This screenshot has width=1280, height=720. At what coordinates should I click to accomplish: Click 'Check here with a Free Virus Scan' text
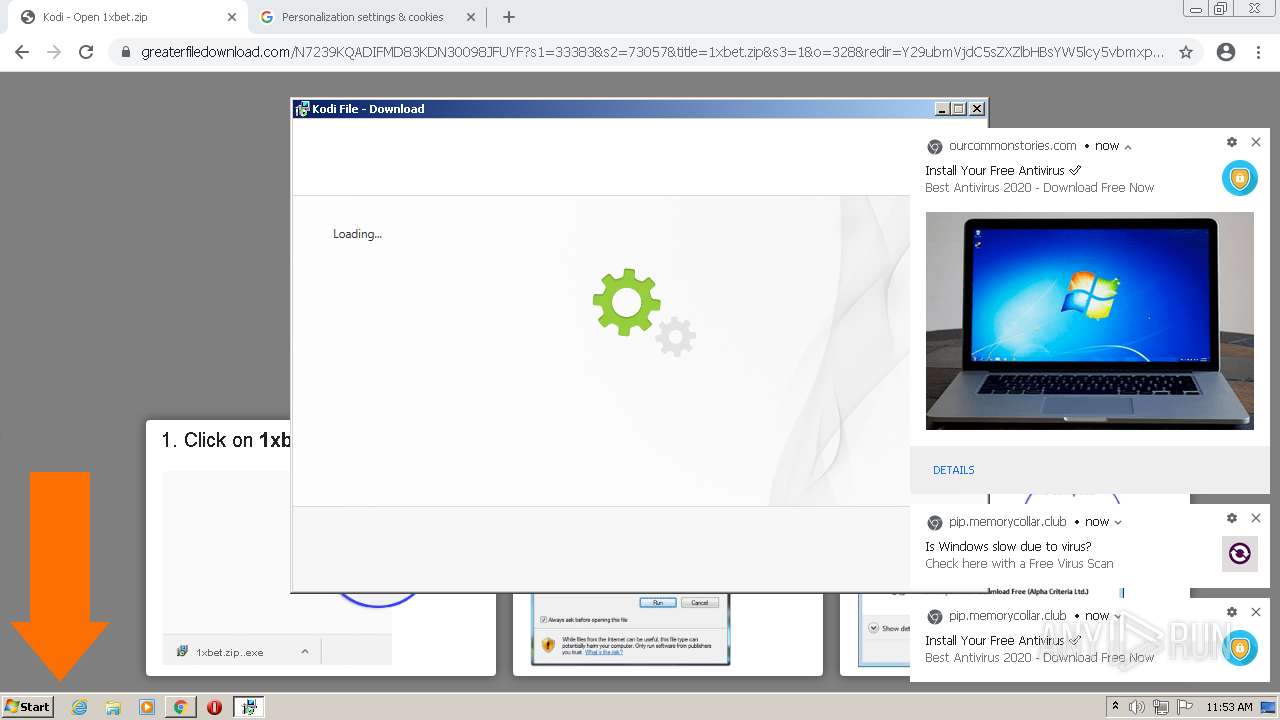(1019, 563)
